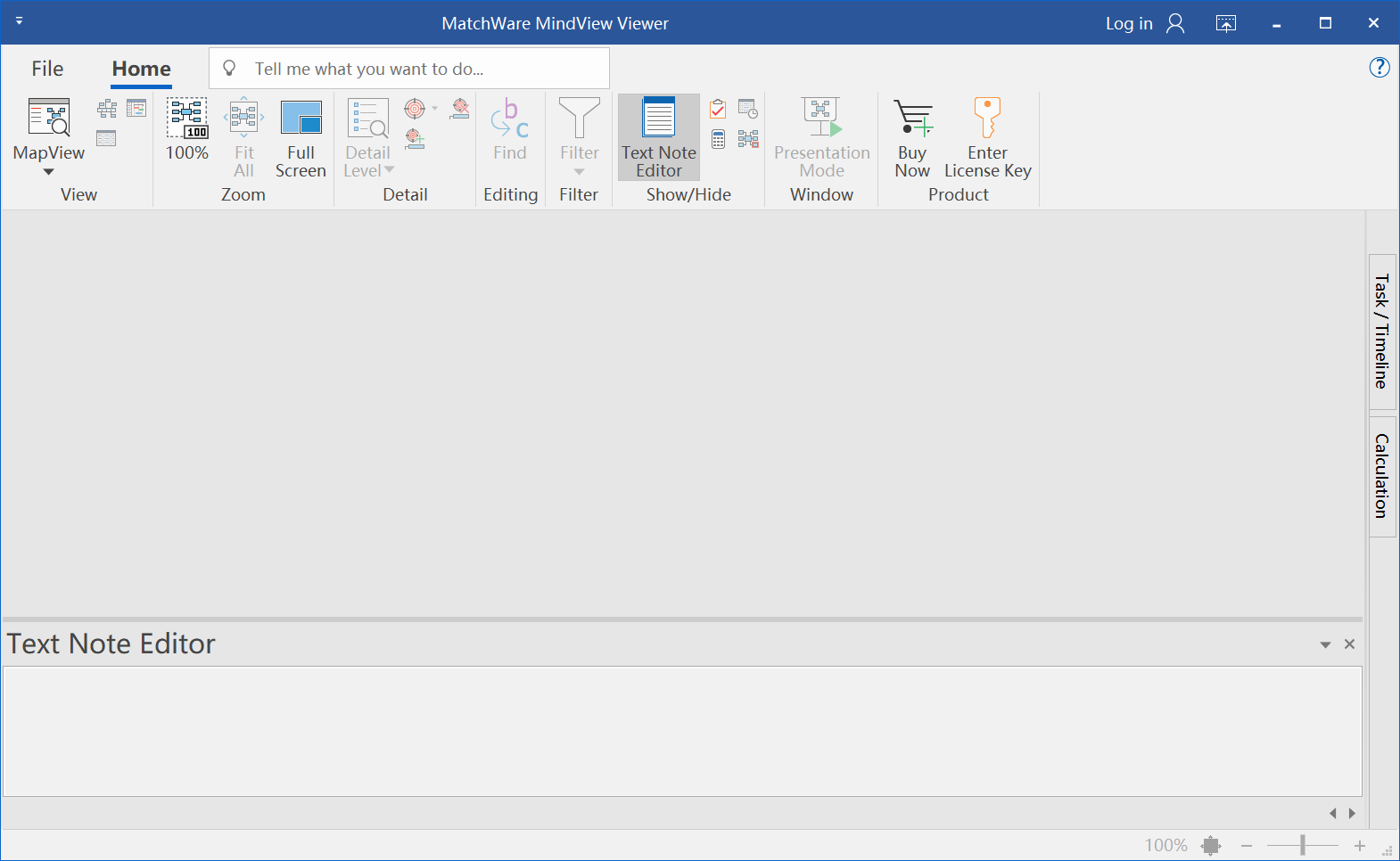Open Text Note Editor panel options arrow
This screenshot has width=1400, height=861.
tap(1325, 644)
